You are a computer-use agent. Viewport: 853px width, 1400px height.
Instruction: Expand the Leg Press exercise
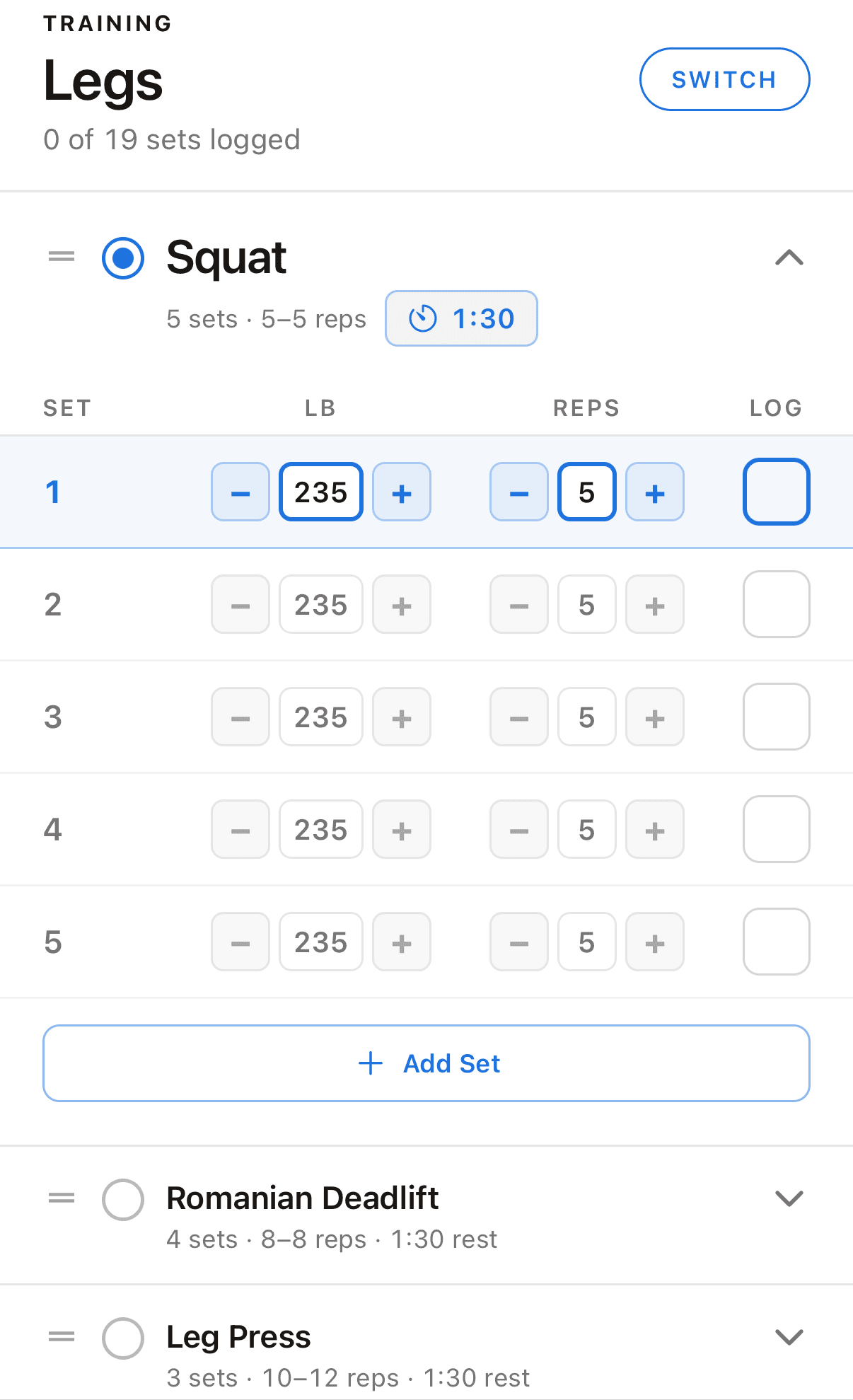pos(789,1337)
